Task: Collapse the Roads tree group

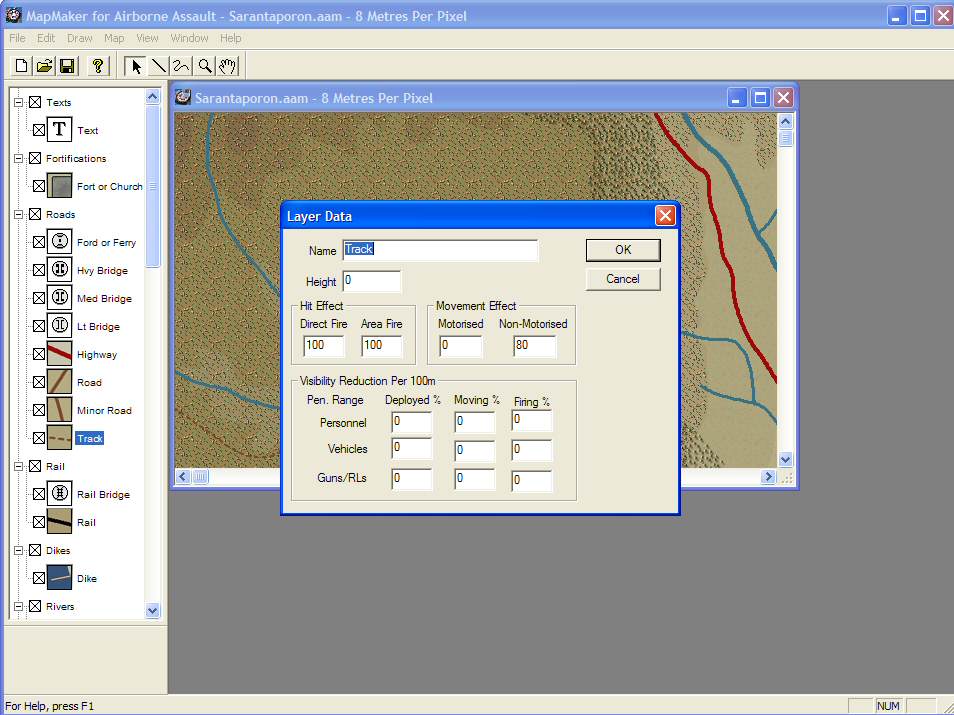Action: pos(18,214)
